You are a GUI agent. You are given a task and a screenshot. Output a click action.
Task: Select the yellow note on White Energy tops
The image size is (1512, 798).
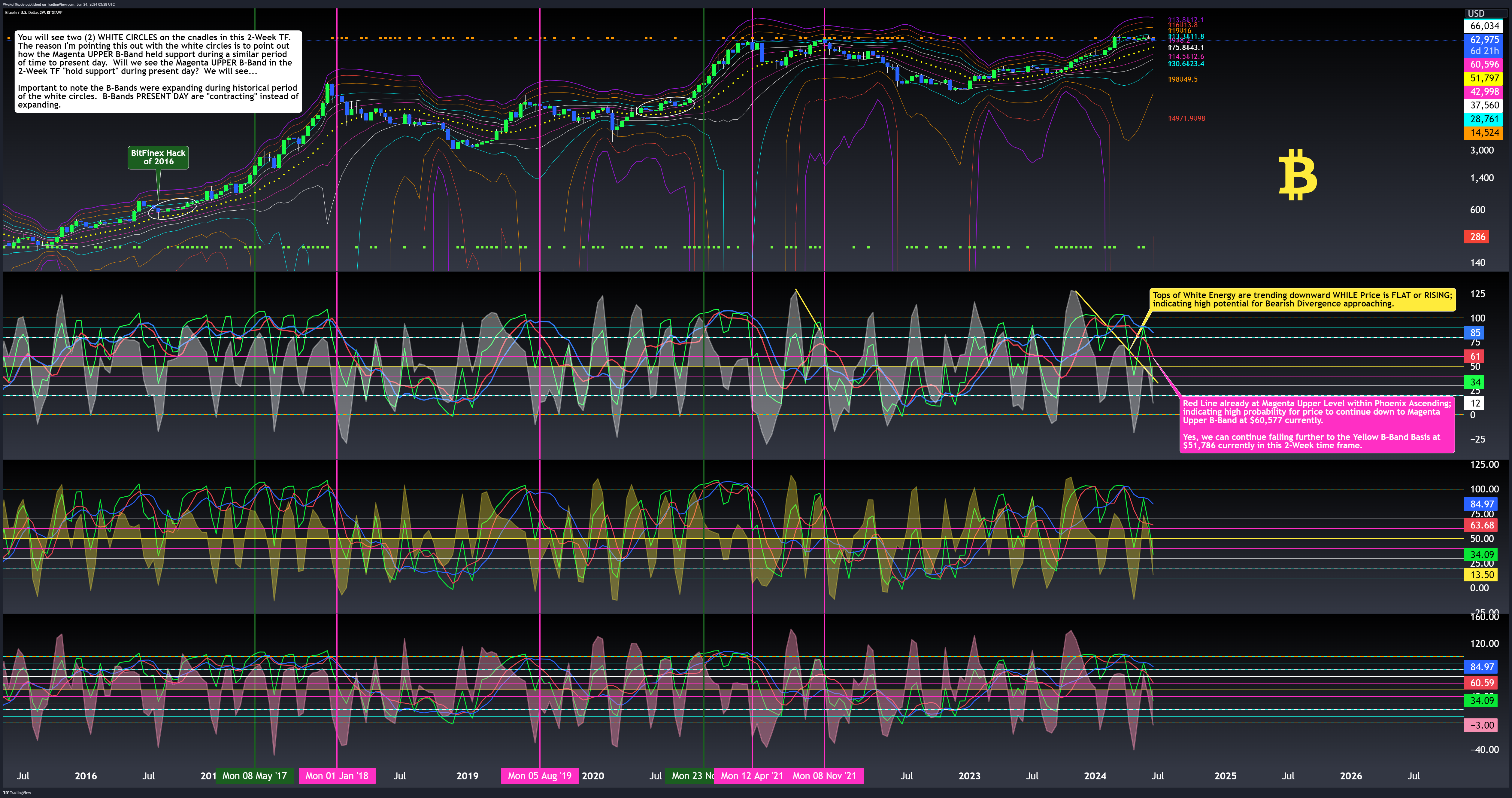point(1302,300)
